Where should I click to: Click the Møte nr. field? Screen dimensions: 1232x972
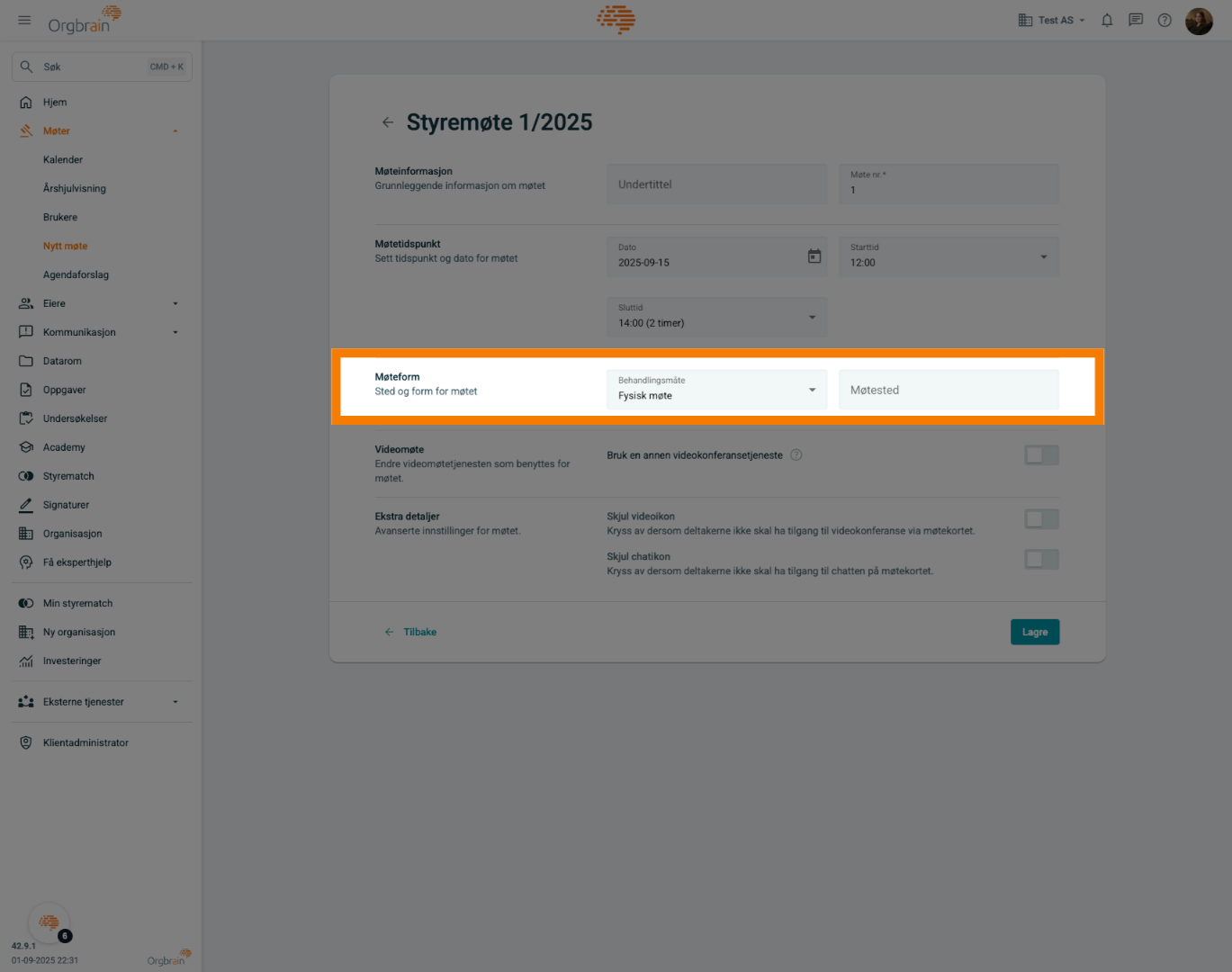click(949, 184)
